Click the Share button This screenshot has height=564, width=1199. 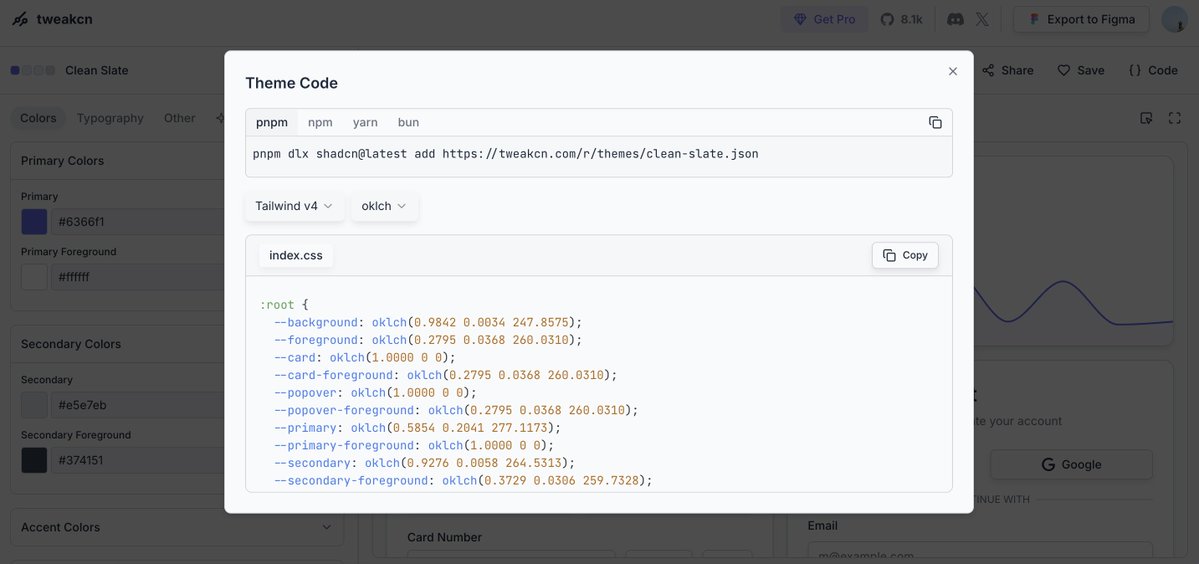coord(1008,70)
